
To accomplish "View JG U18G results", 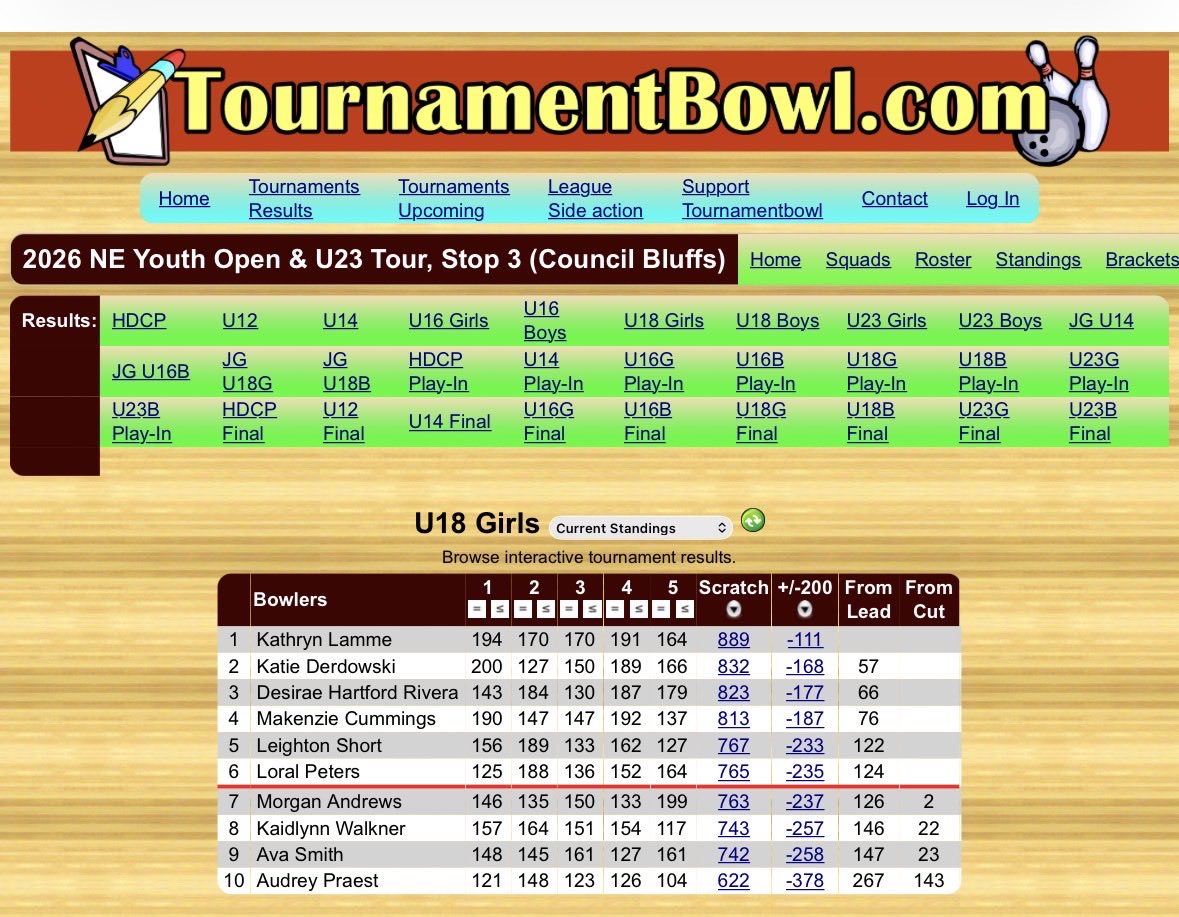I will click(247, 371).
